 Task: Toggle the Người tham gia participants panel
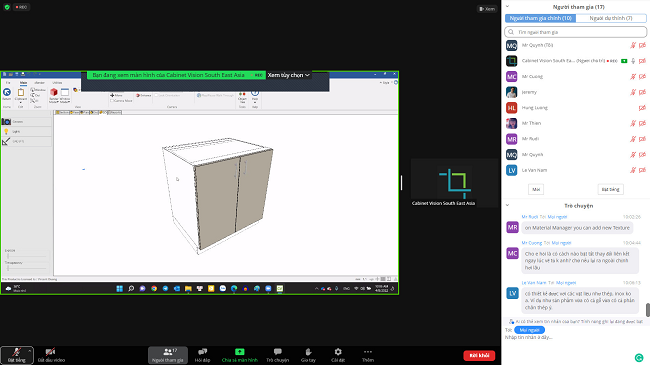coord(168,355)
